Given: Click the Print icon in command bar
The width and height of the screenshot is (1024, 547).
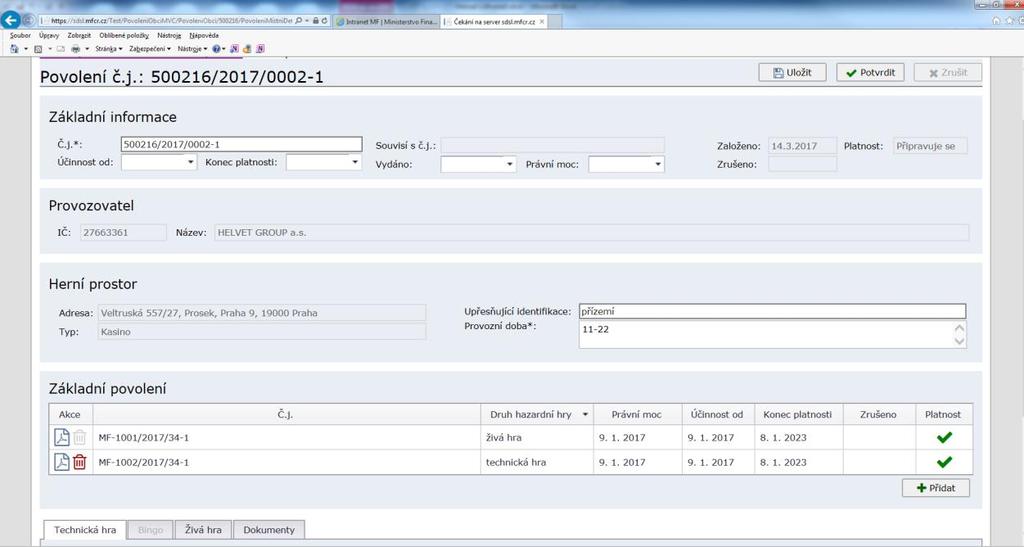Looking at the screenshot, I should coord(76,49).
